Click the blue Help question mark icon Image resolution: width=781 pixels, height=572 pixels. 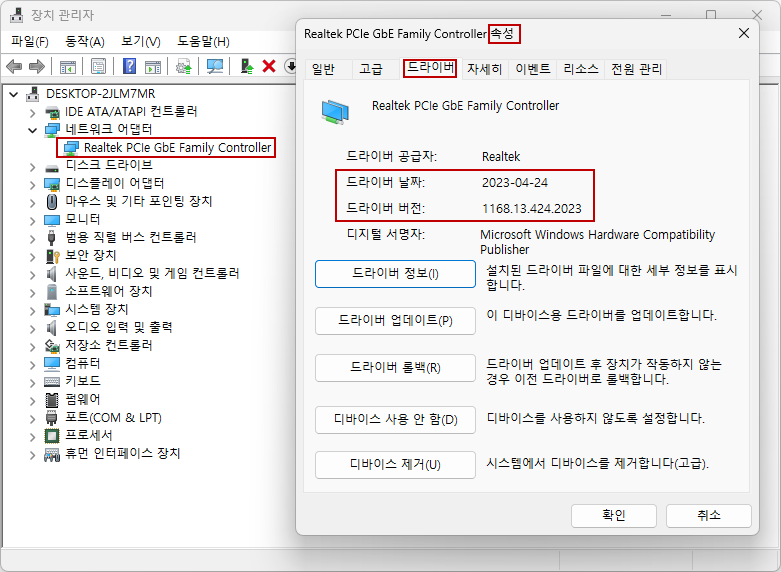tap(130, 66)
